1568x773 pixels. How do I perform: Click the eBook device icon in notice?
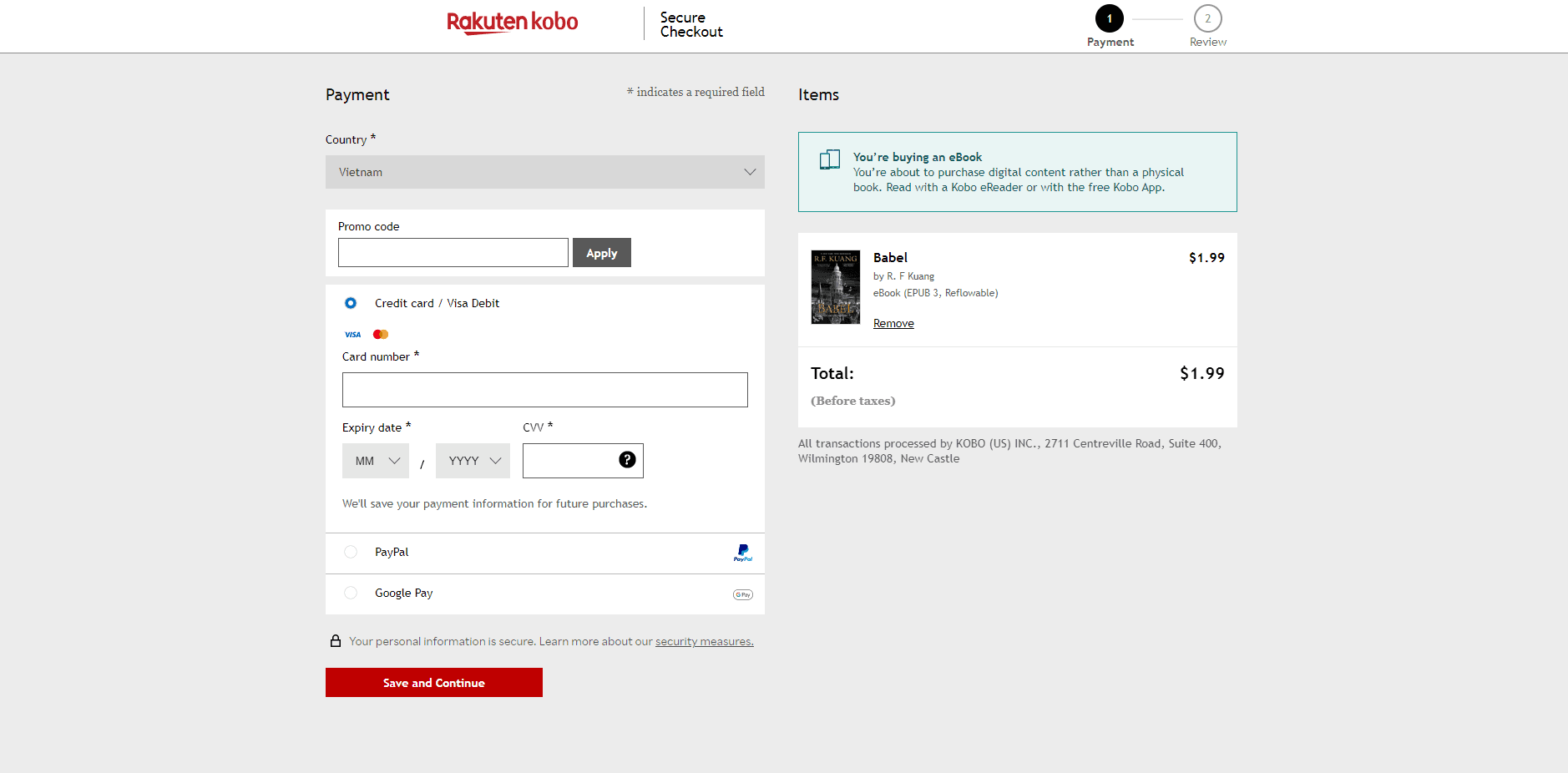point(829,159)
